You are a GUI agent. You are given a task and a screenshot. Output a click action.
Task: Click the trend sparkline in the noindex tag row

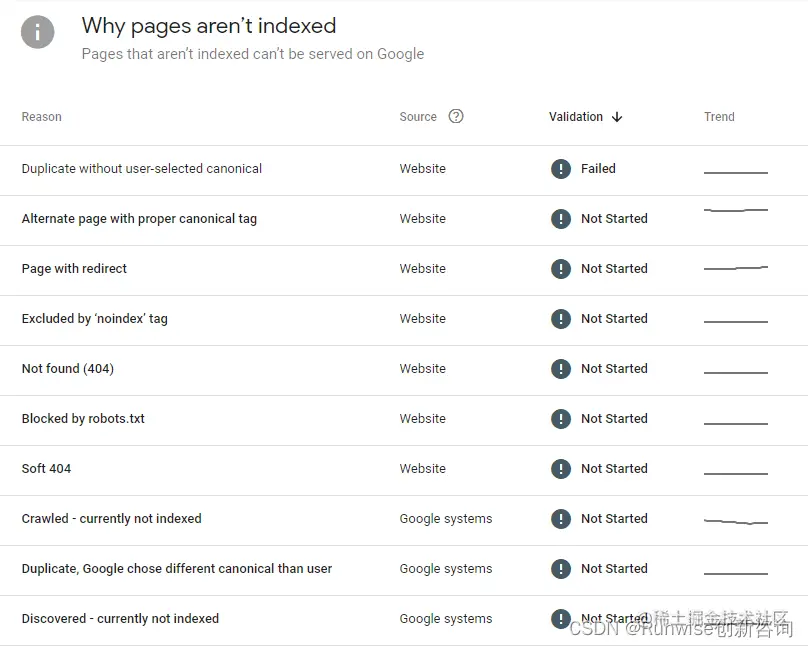[736, 322]
